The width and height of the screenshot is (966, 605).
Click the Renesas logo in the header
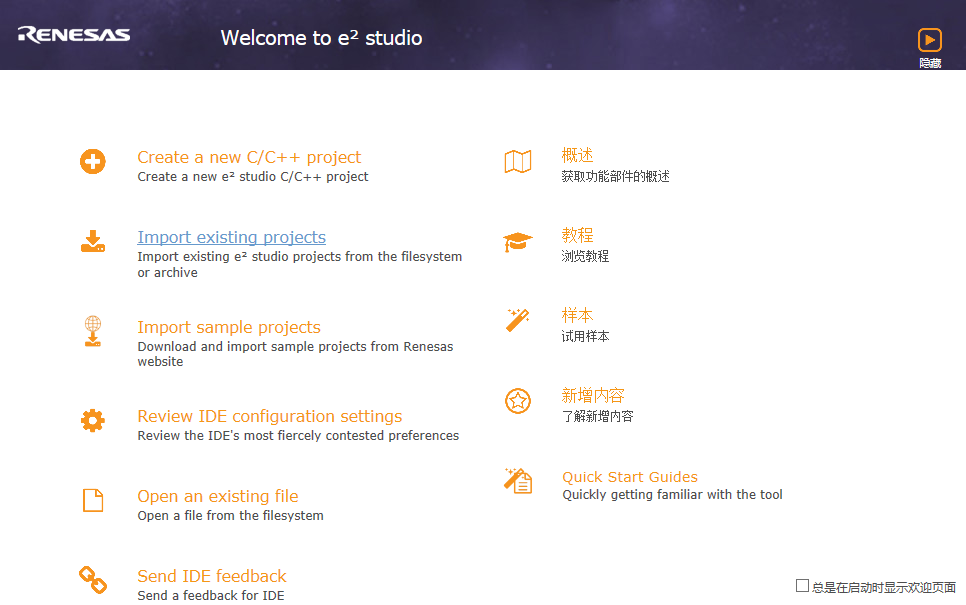(x=74, y=35)
